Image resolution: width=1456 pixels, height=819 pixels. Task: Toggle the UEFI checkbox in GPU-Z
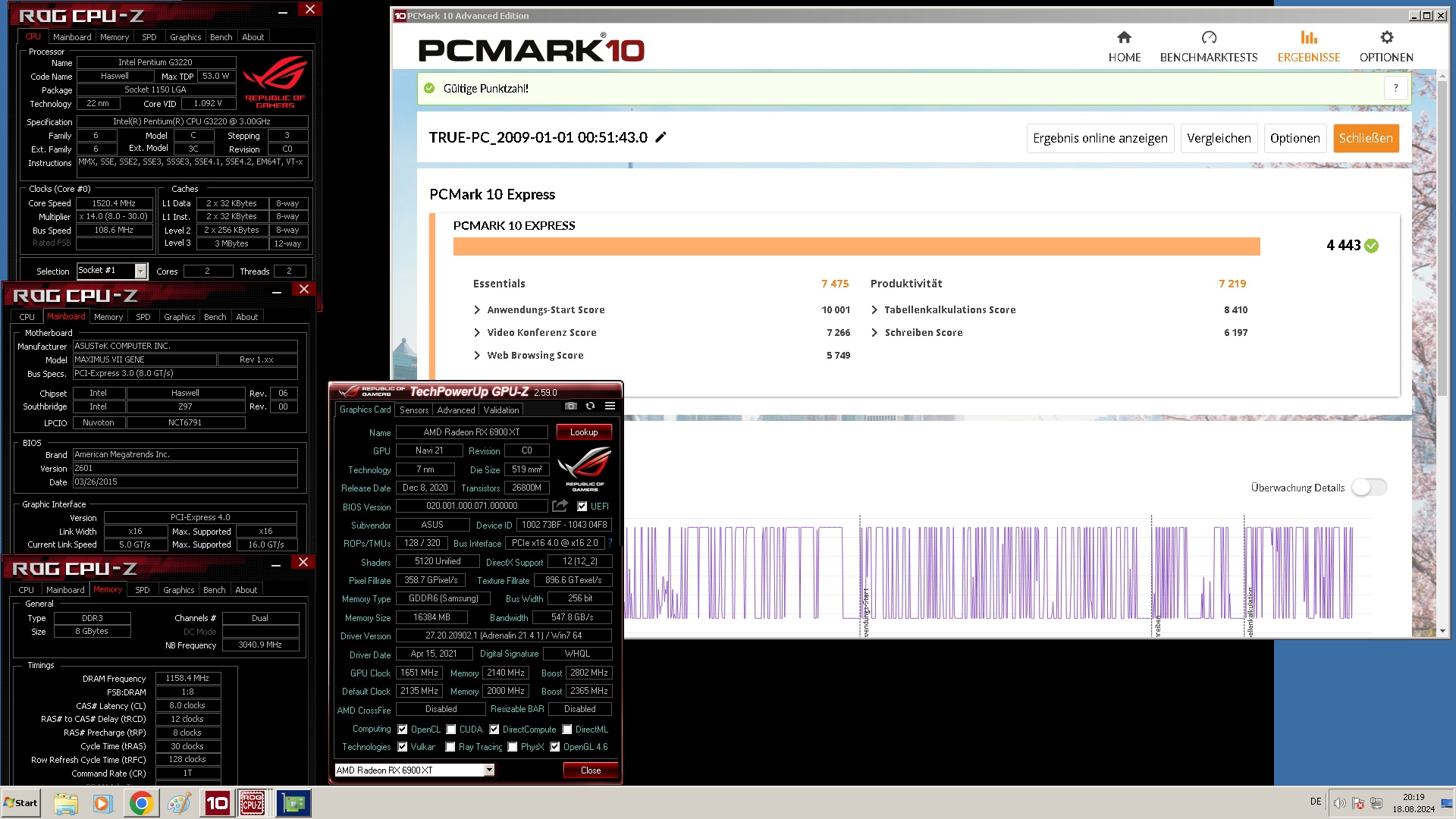[582, 507]
